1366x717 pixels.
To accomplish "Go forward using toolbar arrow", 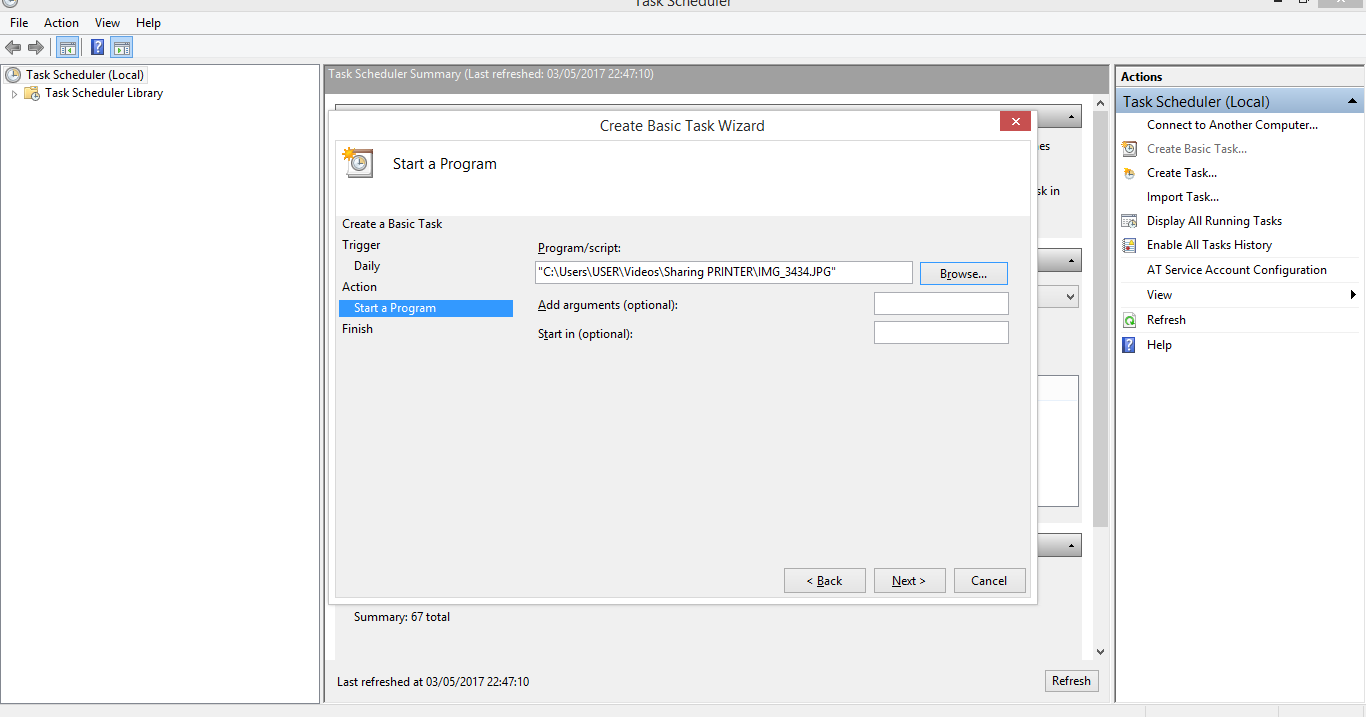I will [x=36, y=47].
